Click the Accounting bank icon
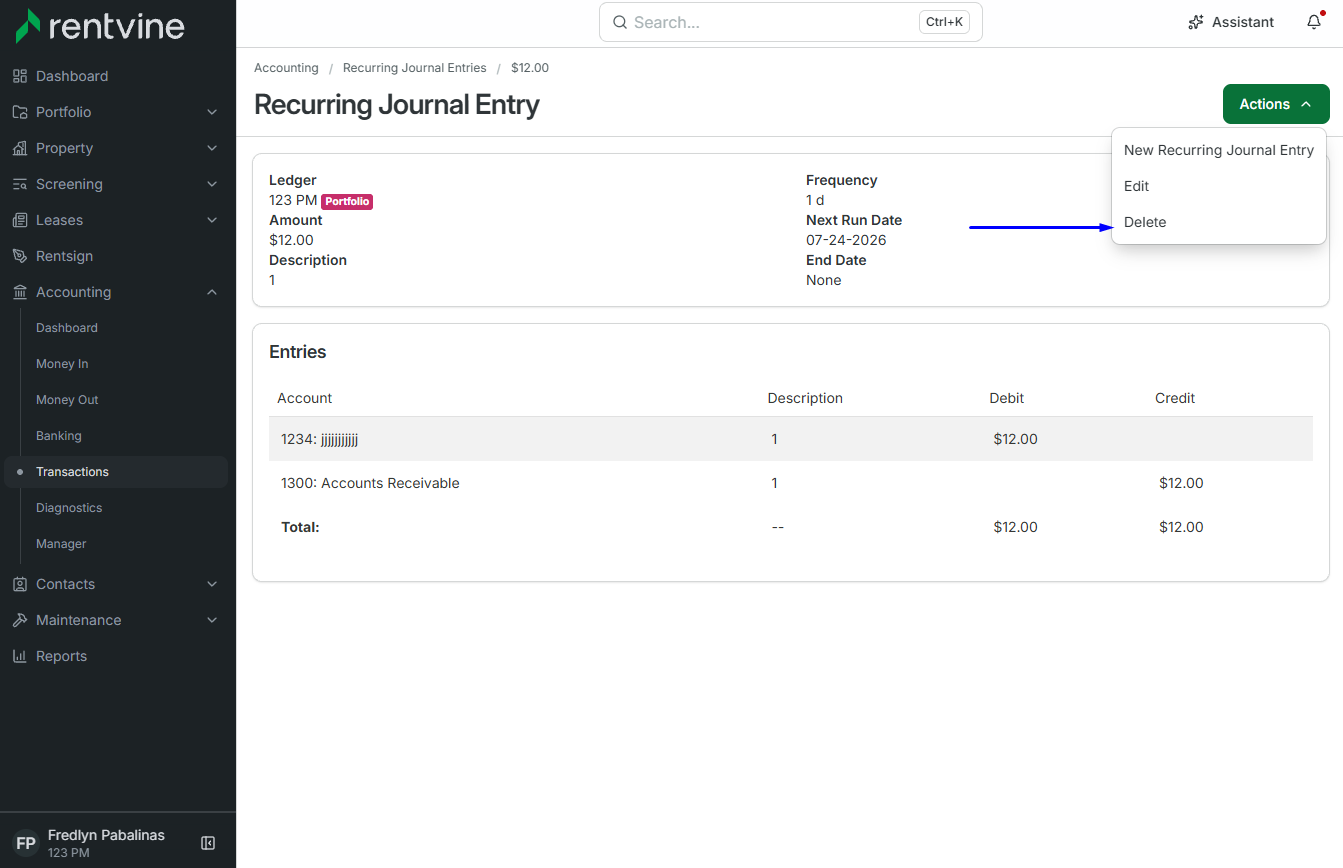 pos(20,292)
